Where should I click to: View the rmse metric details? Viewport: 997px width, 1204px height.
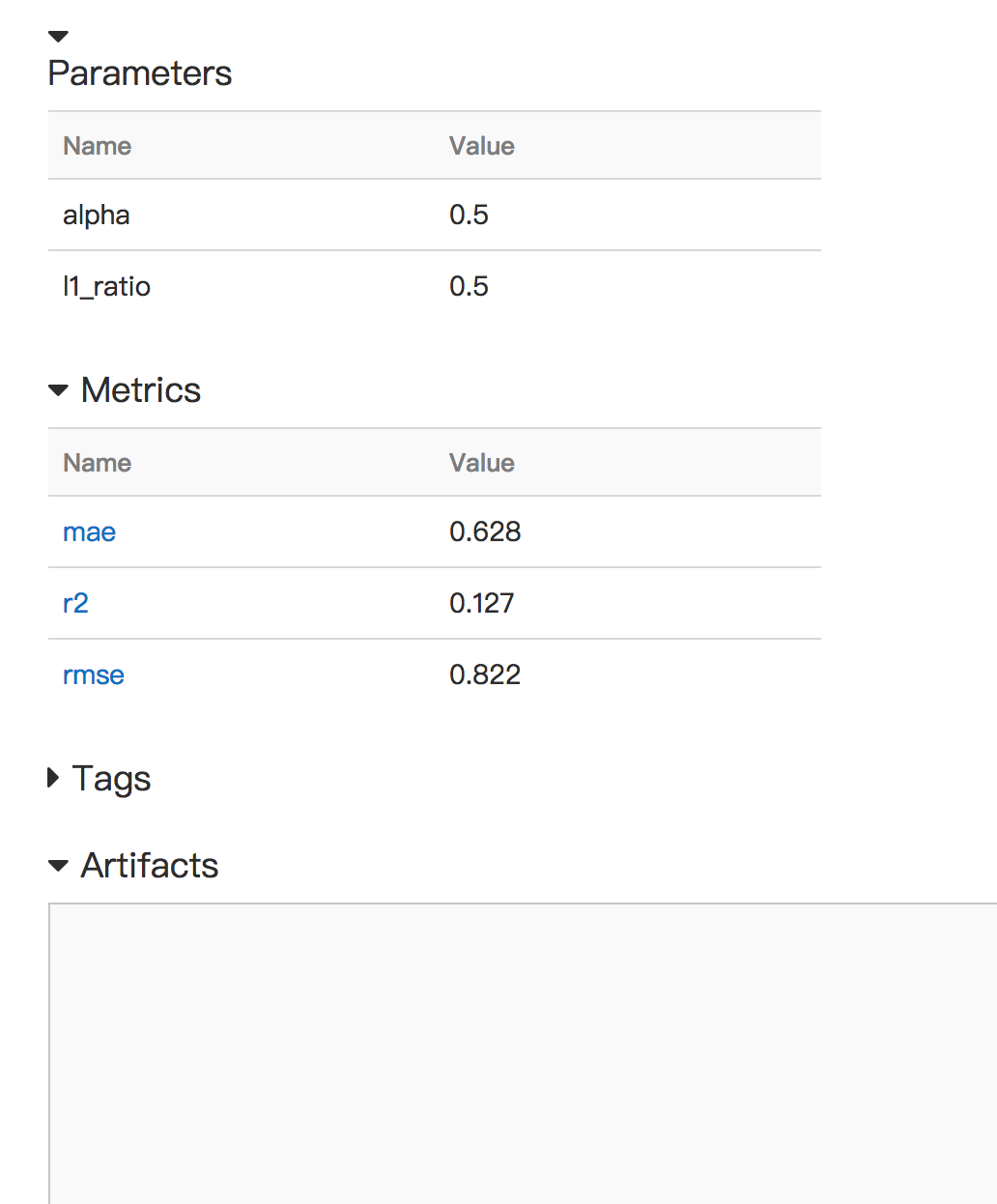(93, 674)
